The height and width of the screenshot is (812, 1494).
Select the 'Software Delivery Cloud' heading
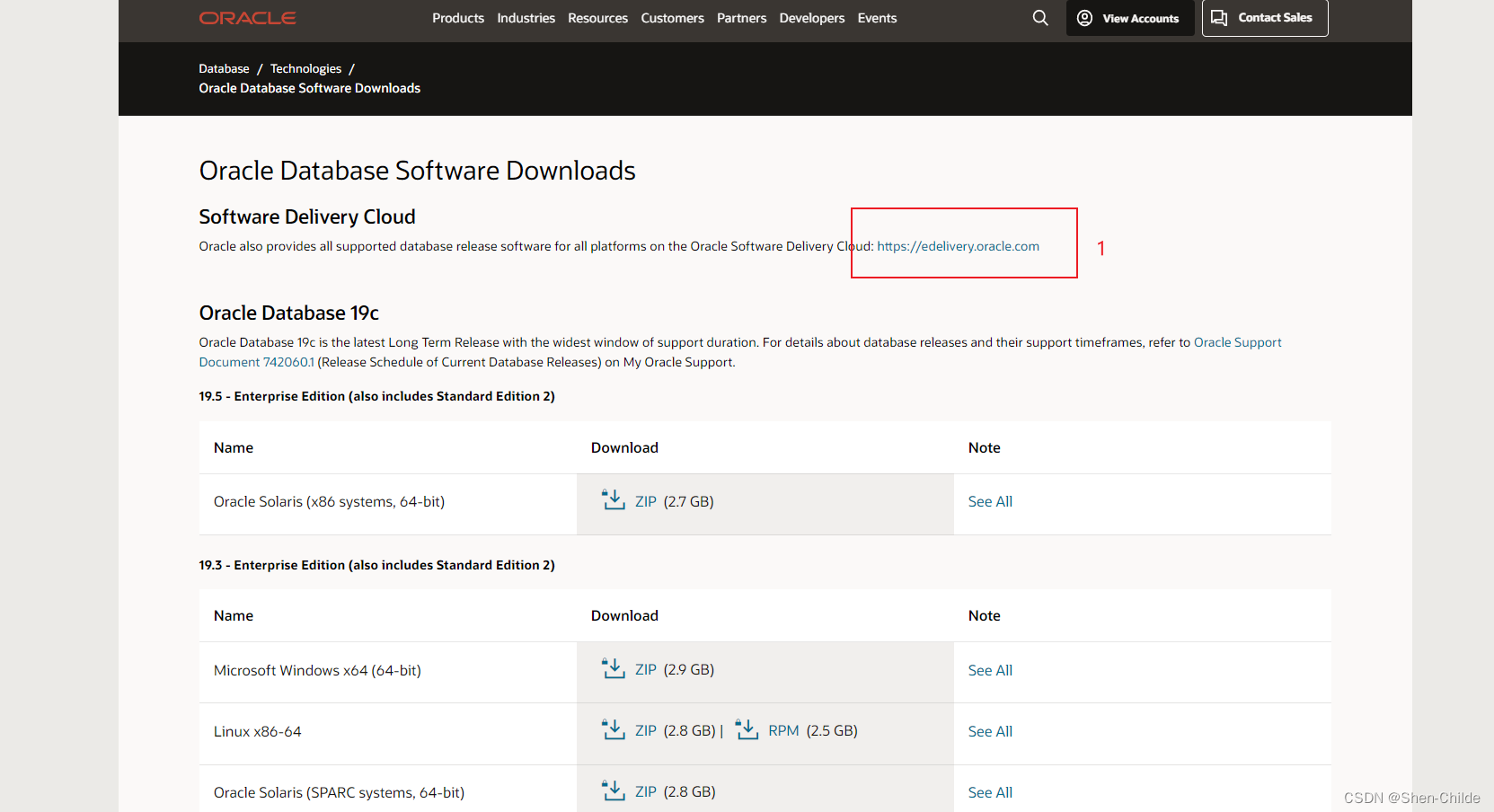(307, 216)
